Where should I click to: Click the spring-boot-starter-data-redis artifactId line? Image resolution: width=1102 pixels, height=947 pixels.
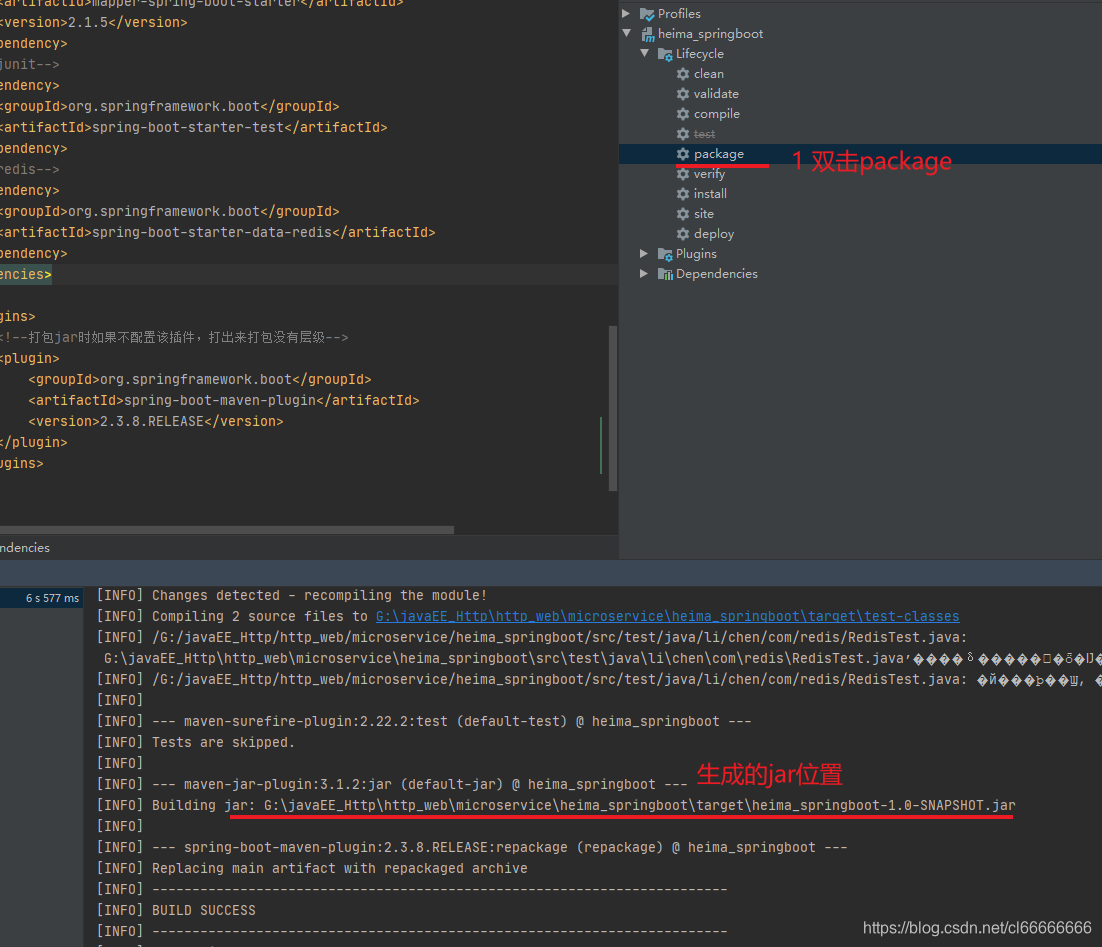pos(218,232)
